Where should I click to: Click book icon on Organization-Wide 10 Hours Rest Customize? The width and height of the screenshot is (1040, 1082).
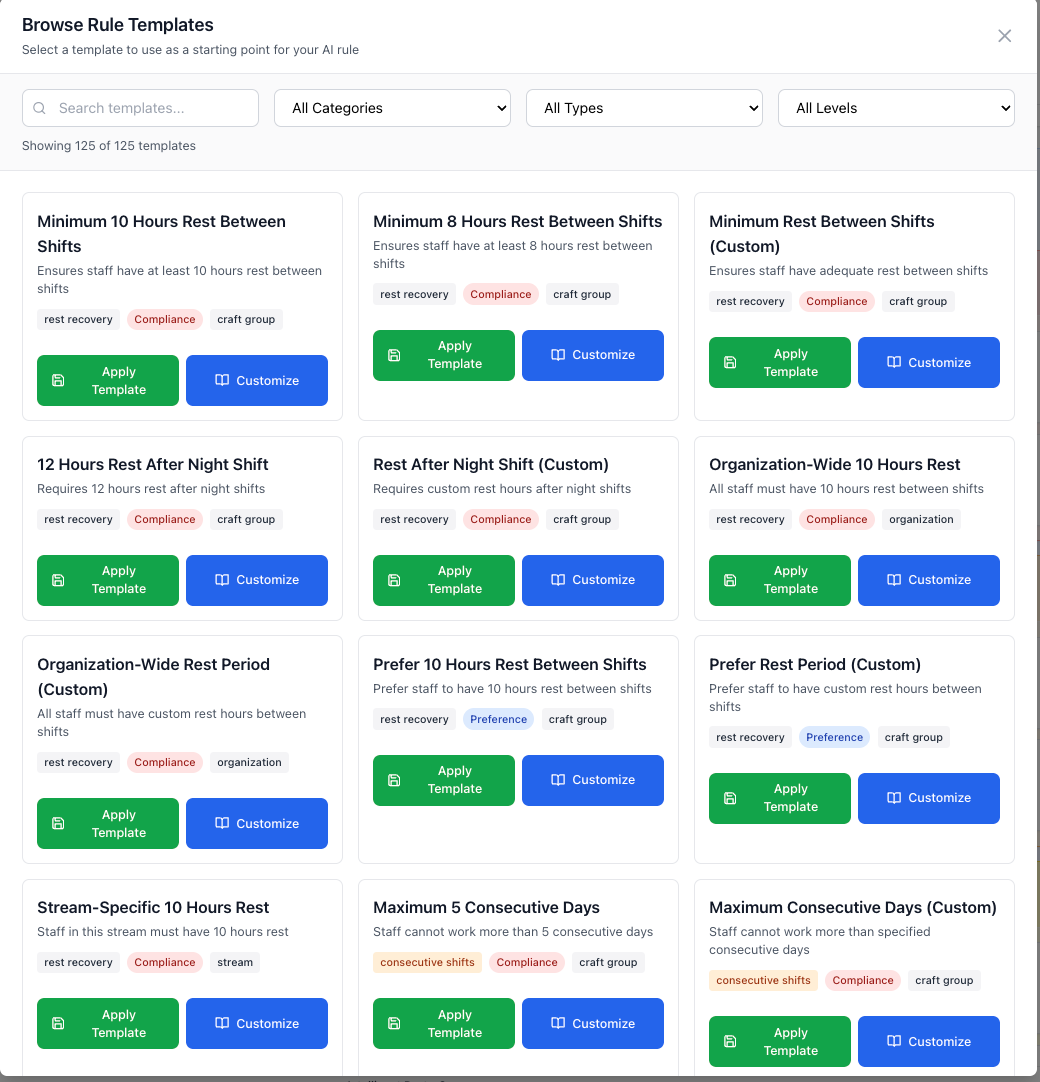coord(894,580)
